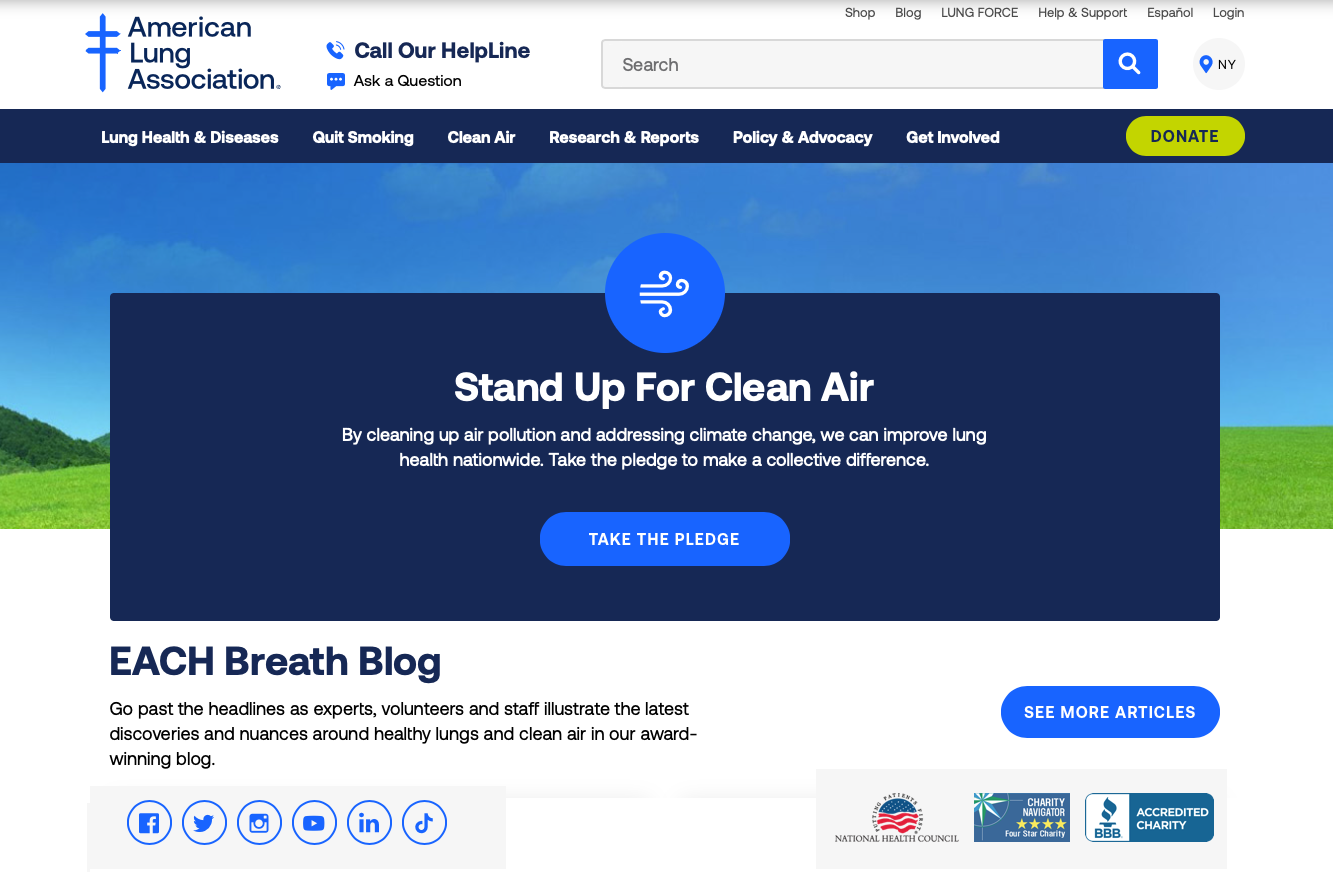Switch to the Español version
The width and height of the screenshot is (1333, 872).
[1170, 13]
